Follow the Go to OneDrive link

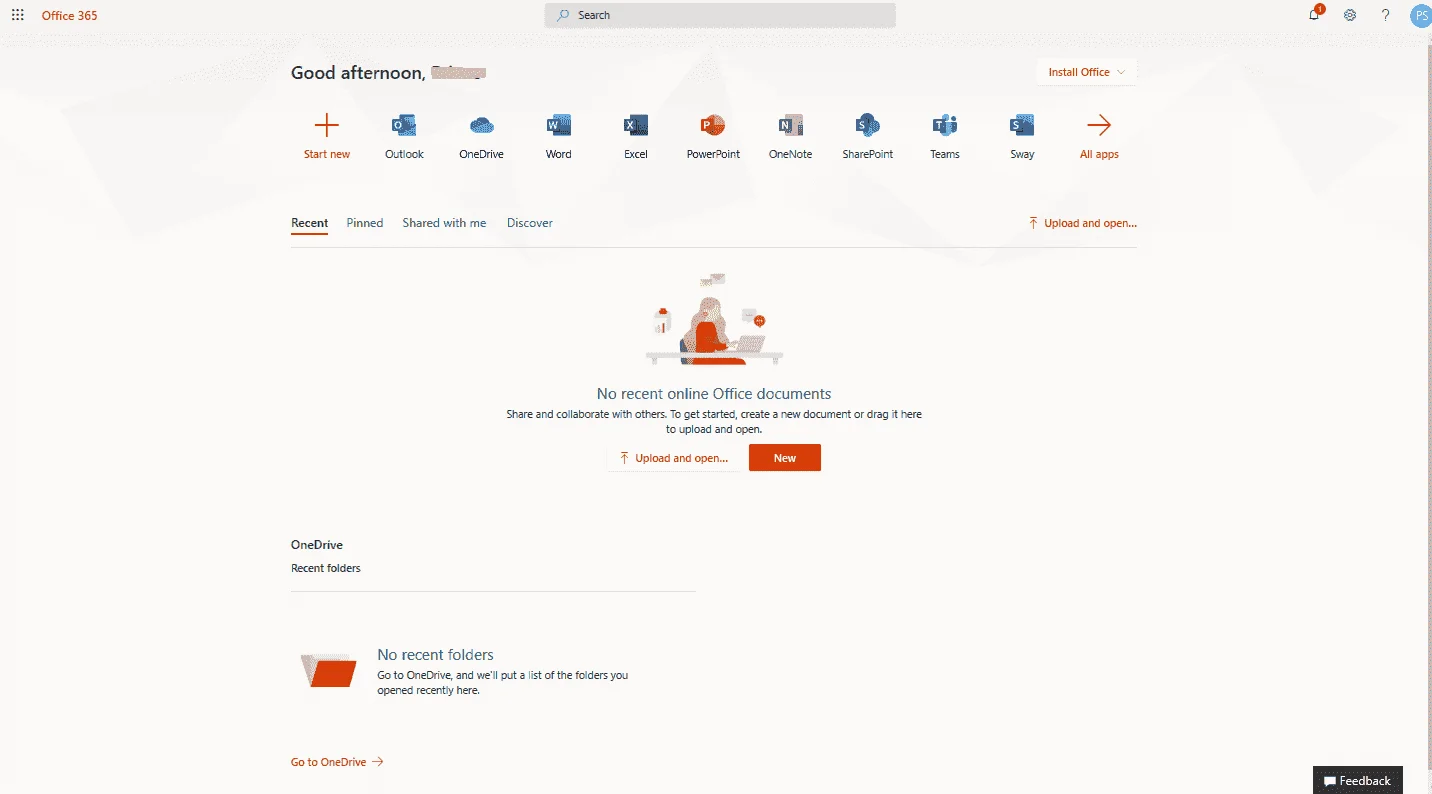pos(337,762)
